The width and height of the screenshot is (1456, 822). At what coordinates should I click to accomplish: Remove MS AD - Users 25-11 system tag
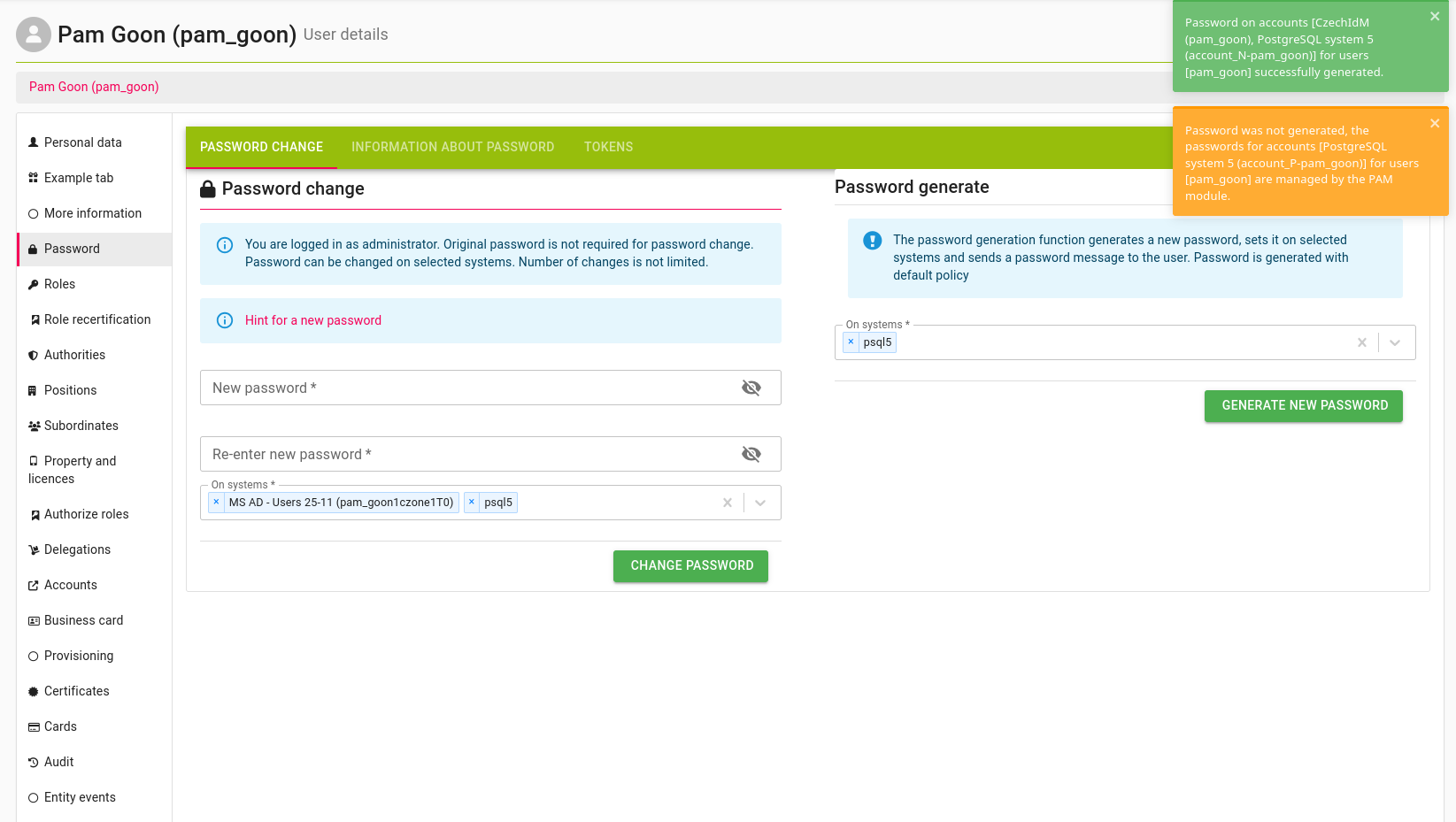click(x=216, y=503)
